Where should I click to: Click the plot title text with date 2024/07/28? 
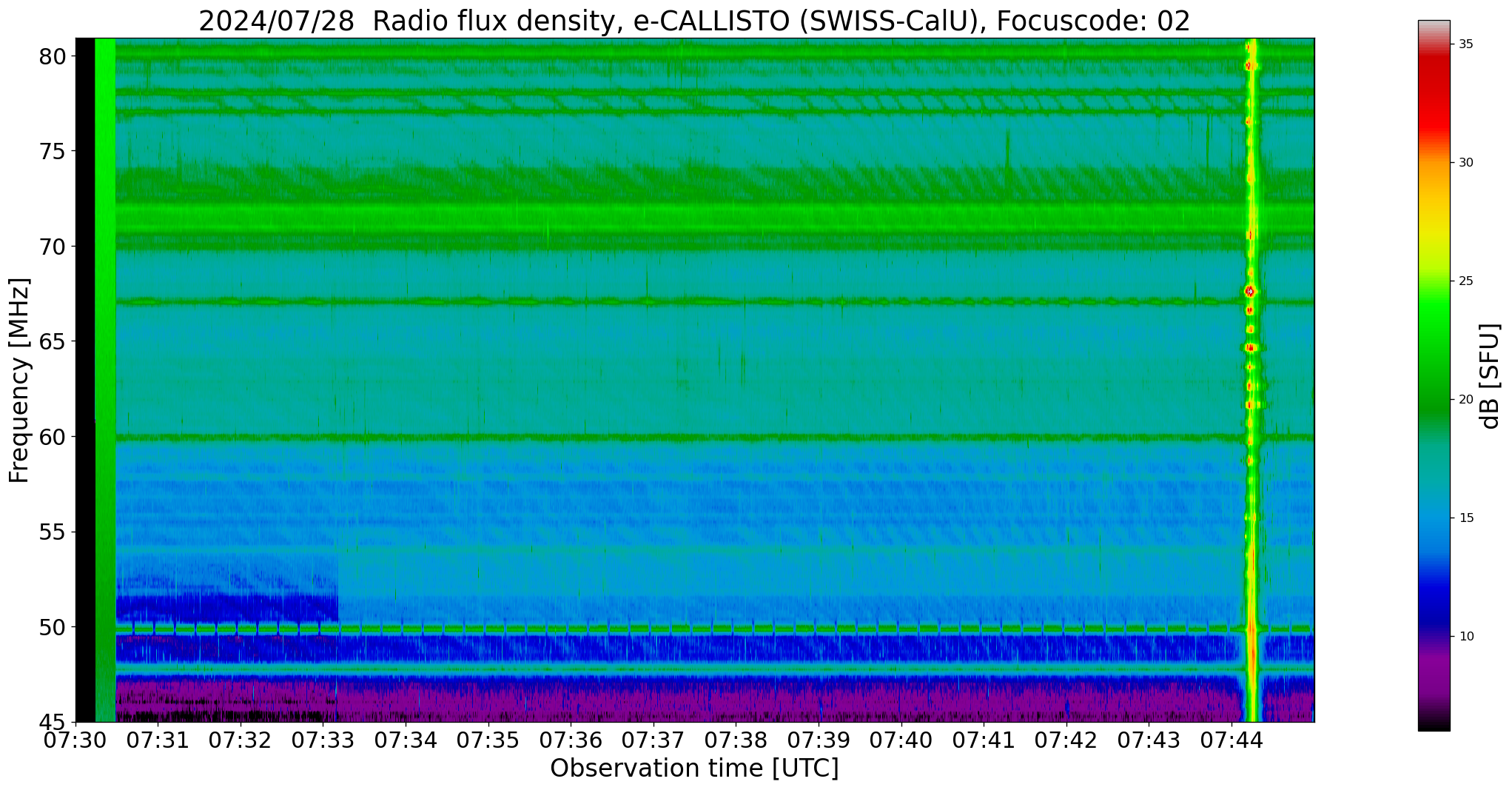(x=694, y=21)
